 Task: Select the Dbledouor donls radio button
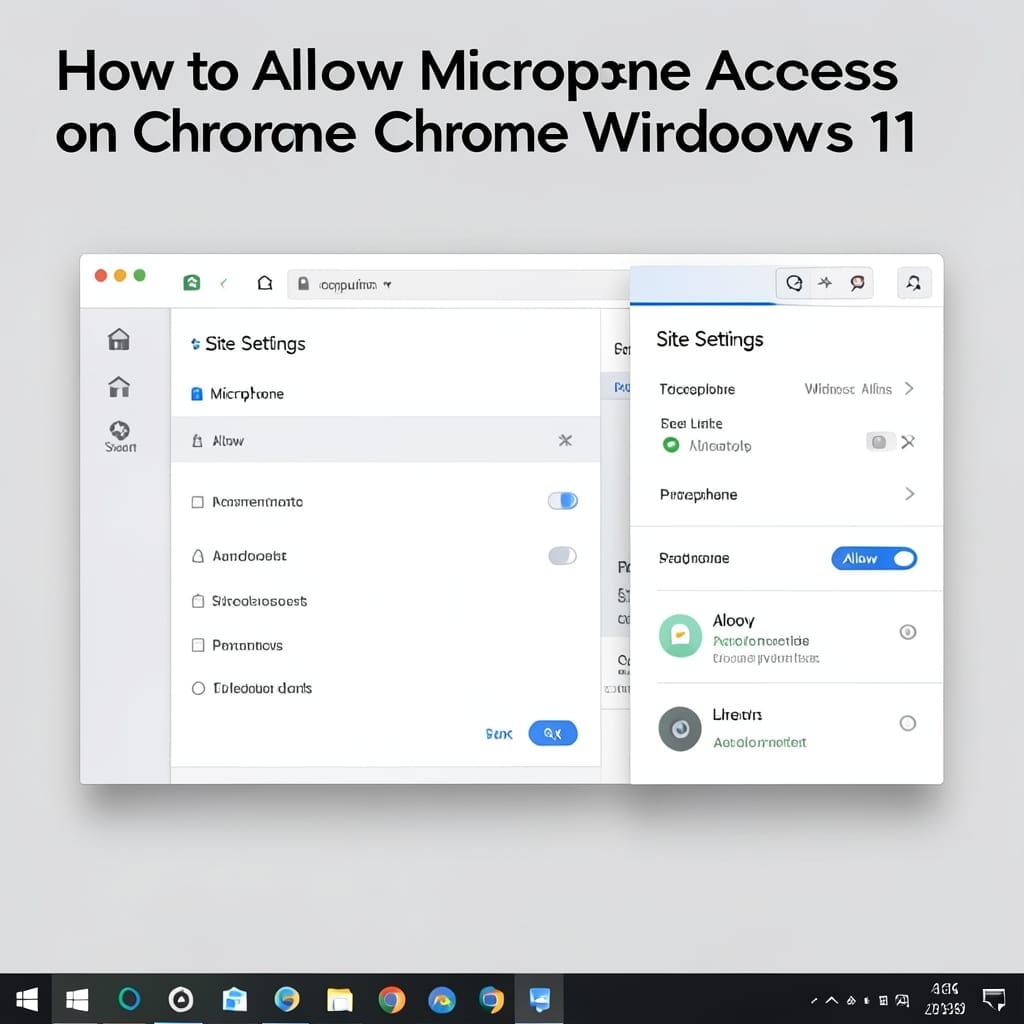click(198, 688)
